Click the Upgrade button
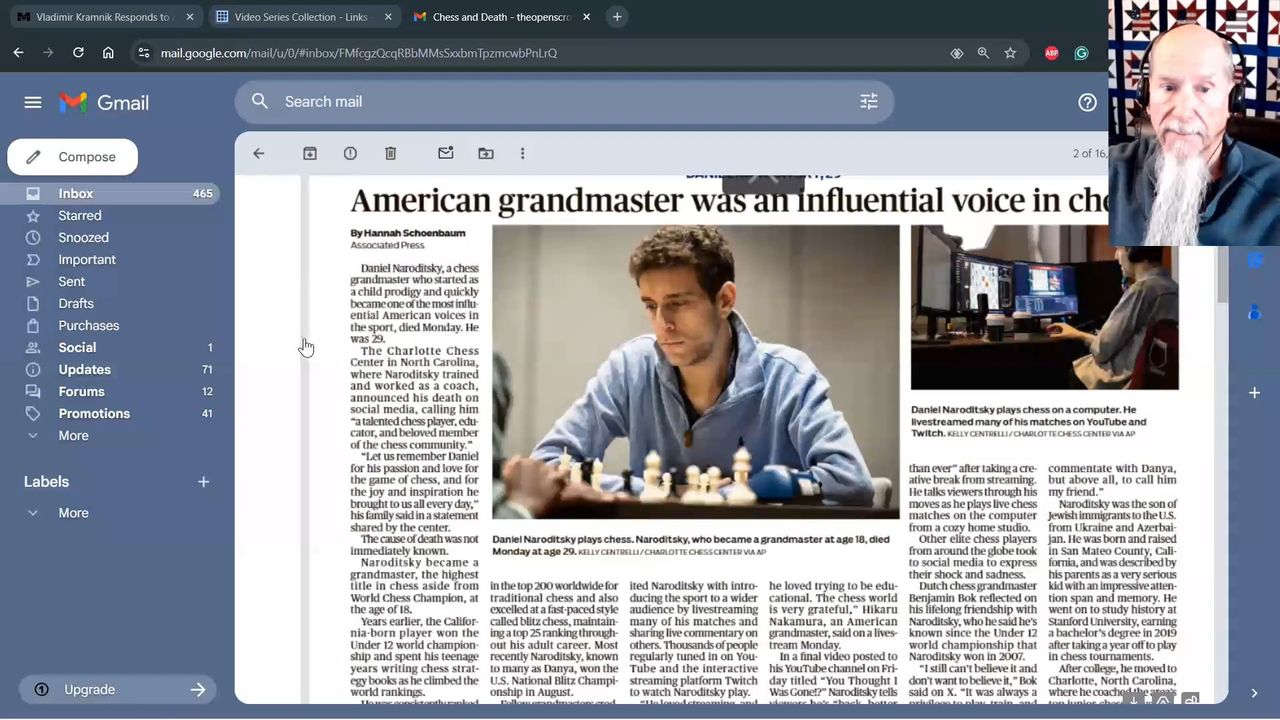Screen dimensions: 1280x720 click(119, 690)
